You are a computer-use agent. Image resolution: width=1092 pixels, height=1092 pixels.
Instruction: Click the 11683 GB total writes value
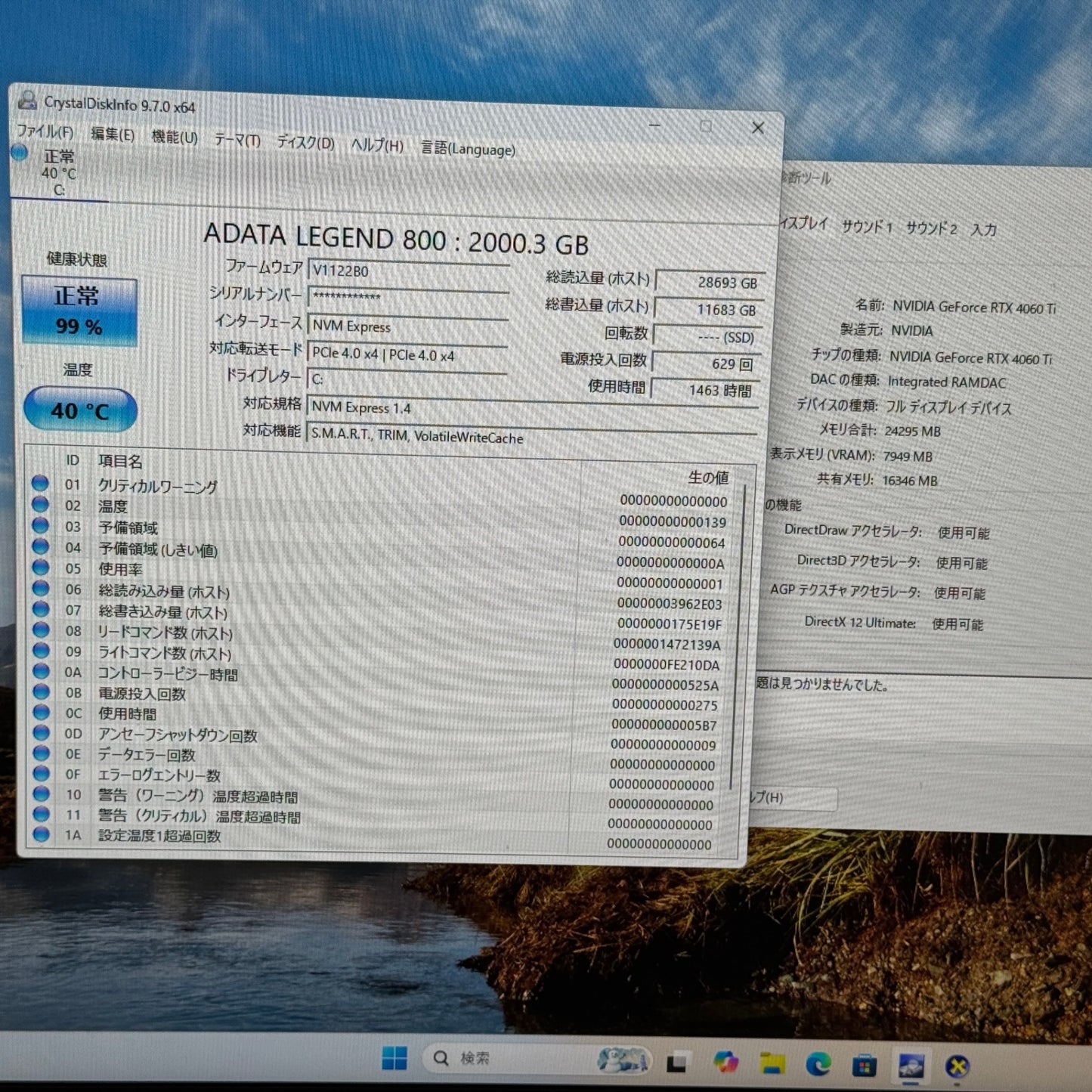click(709, 309)
